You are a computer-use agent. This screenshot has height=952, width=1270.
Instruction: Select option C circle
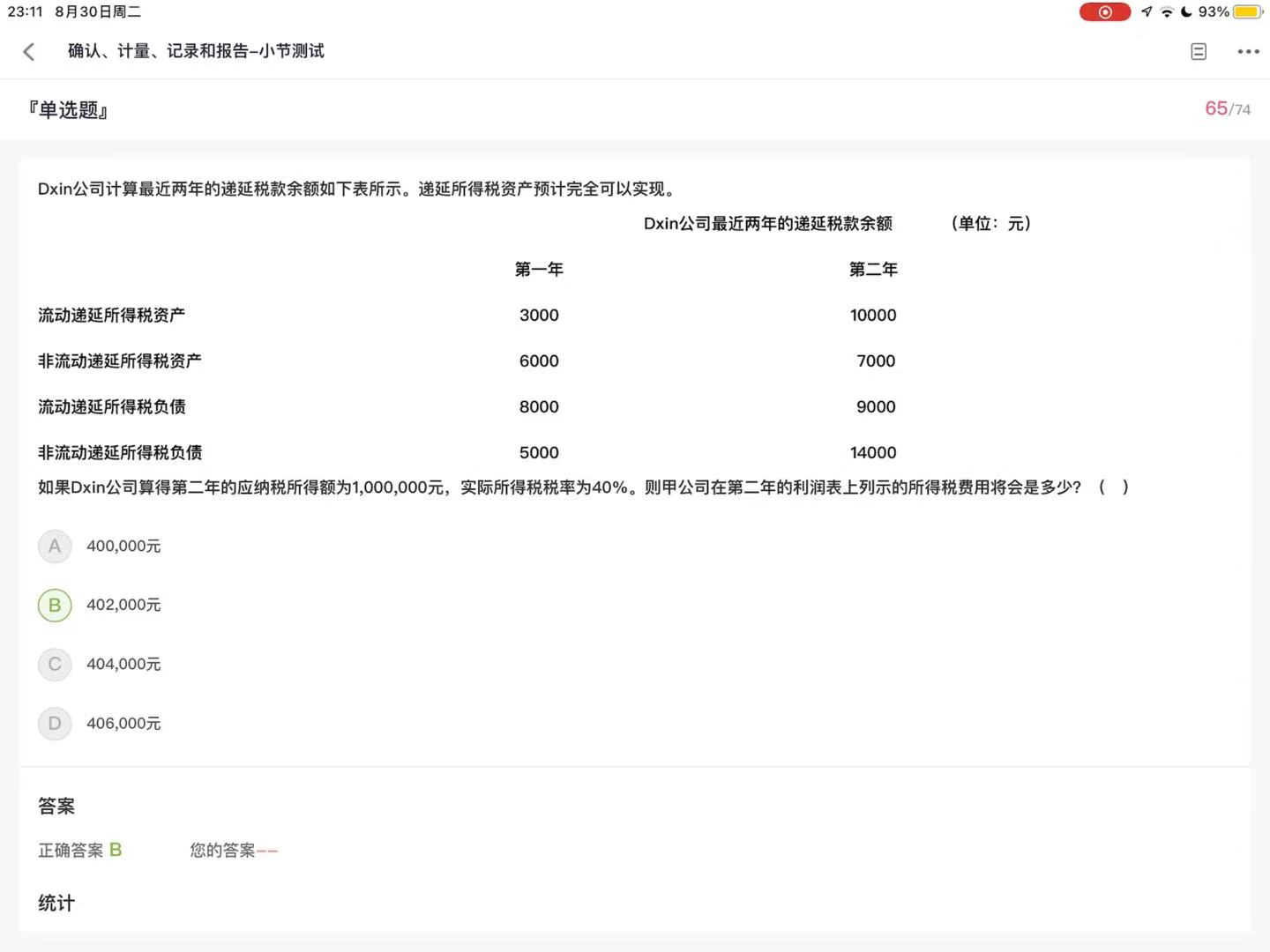tap(55, 665)
